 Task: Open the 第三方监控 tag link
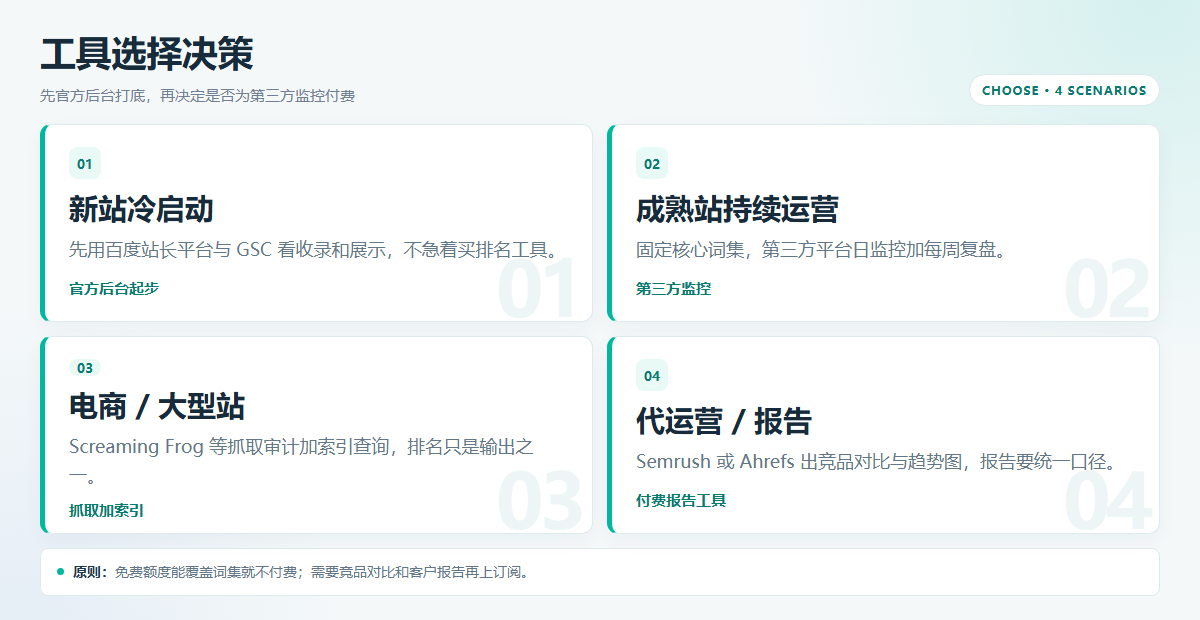[x=673, y=289]
